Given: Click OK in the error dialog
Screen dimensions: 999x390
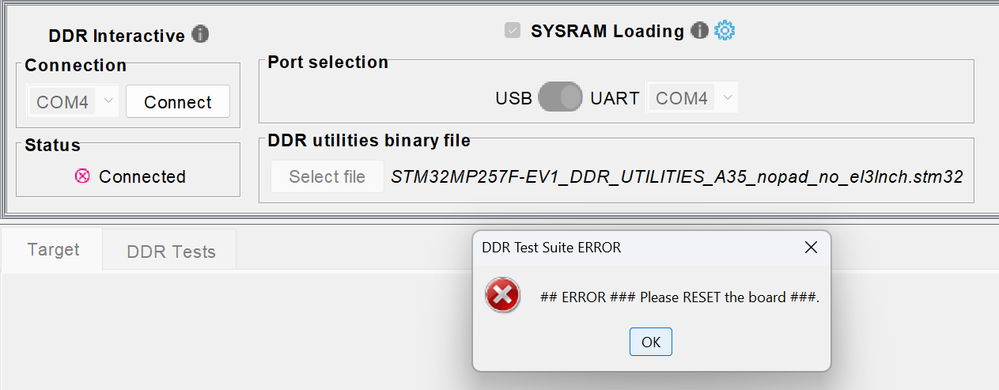Looking at the screenshot, I should 650,342.
